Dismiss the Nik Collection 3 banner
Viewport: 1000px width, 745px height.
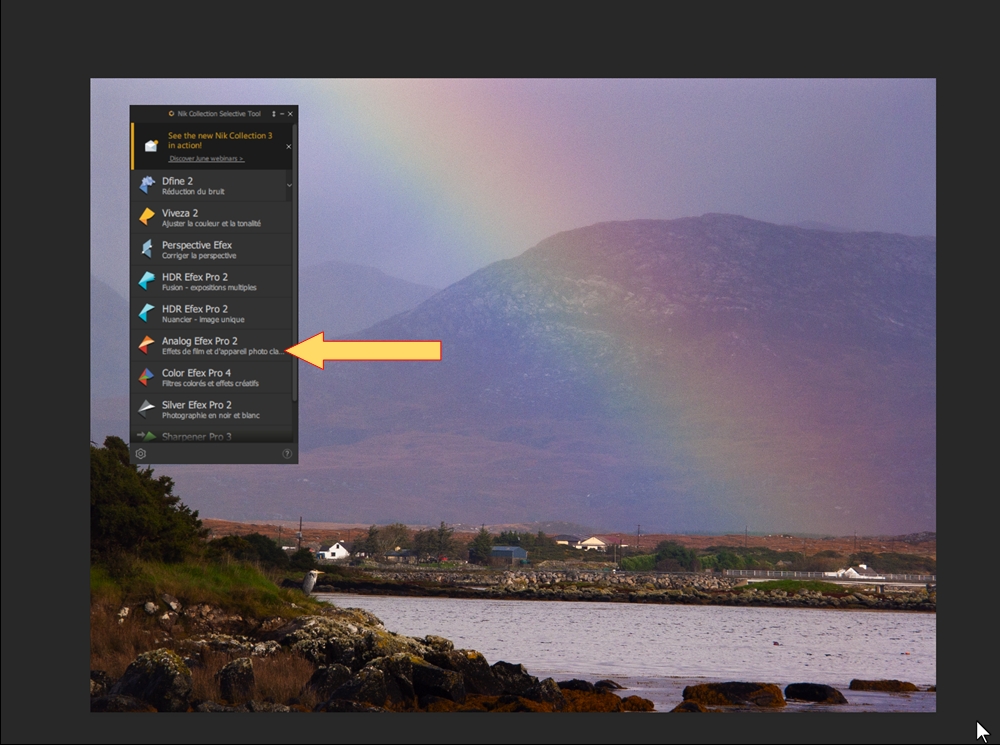[x=288, y=146]
